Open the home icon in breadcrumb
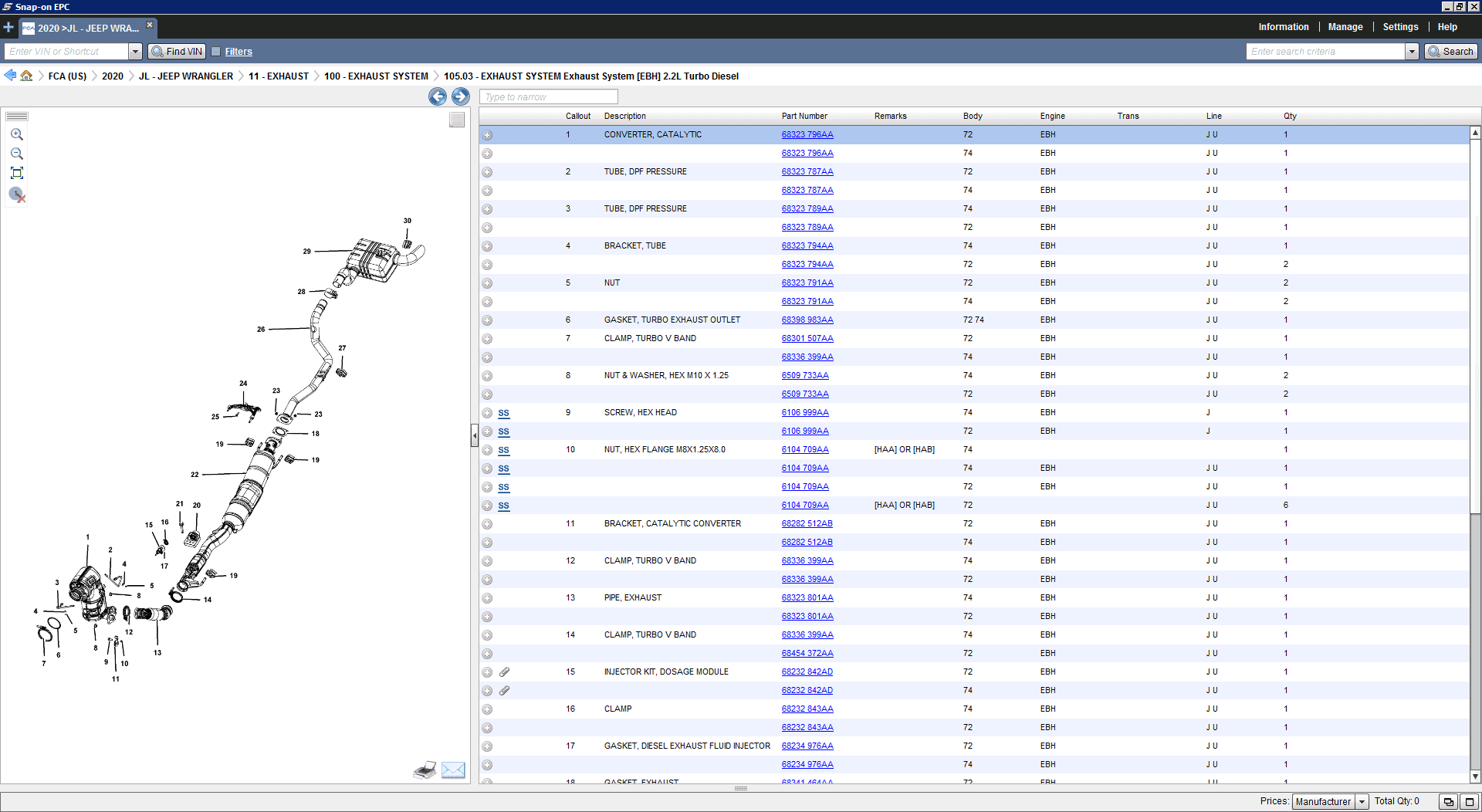The image size is (1482, 812). (27, 76)
